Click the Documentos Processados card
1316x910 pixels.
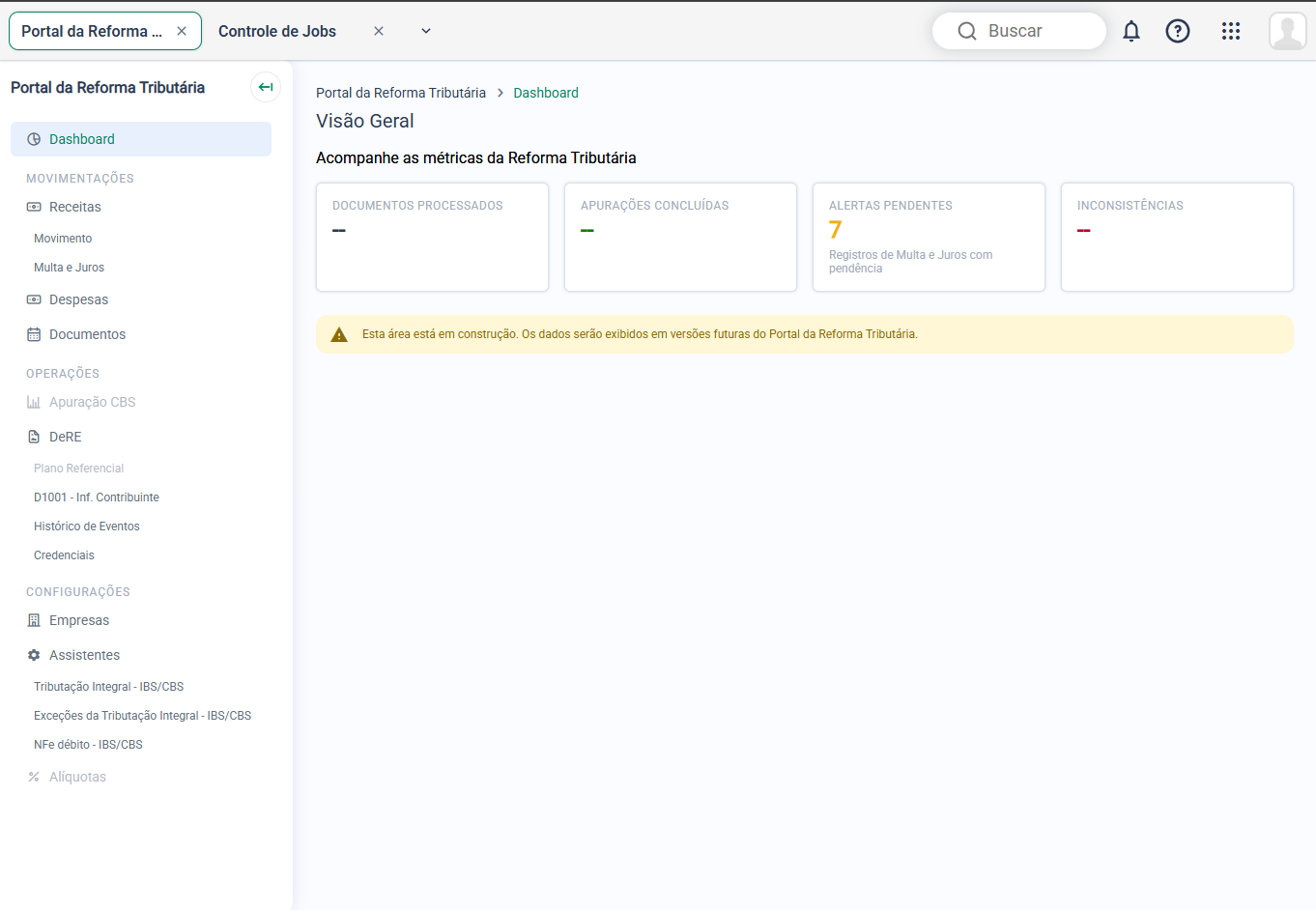[x=432, y=237]
